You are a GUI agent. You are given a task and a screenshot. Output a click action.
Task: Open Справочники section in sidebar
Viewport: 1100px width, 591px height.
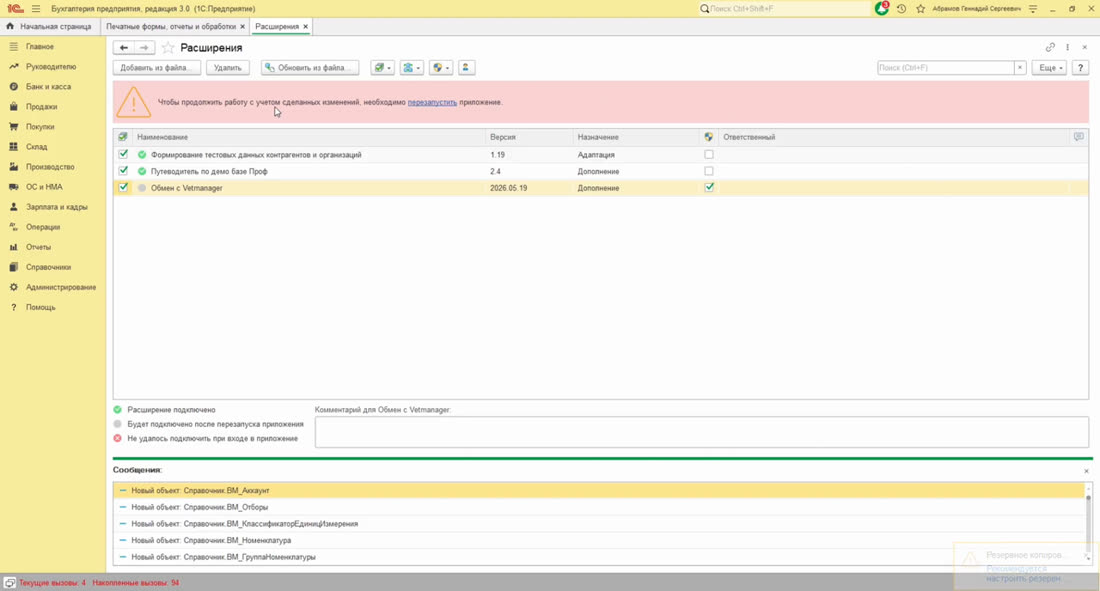pos(48,267)
